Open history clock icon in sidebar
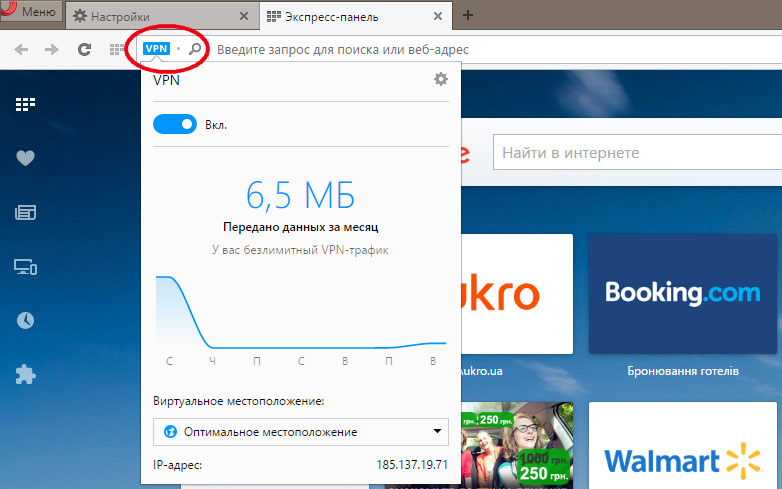This screenshot has height=489, width=782. 25,320
